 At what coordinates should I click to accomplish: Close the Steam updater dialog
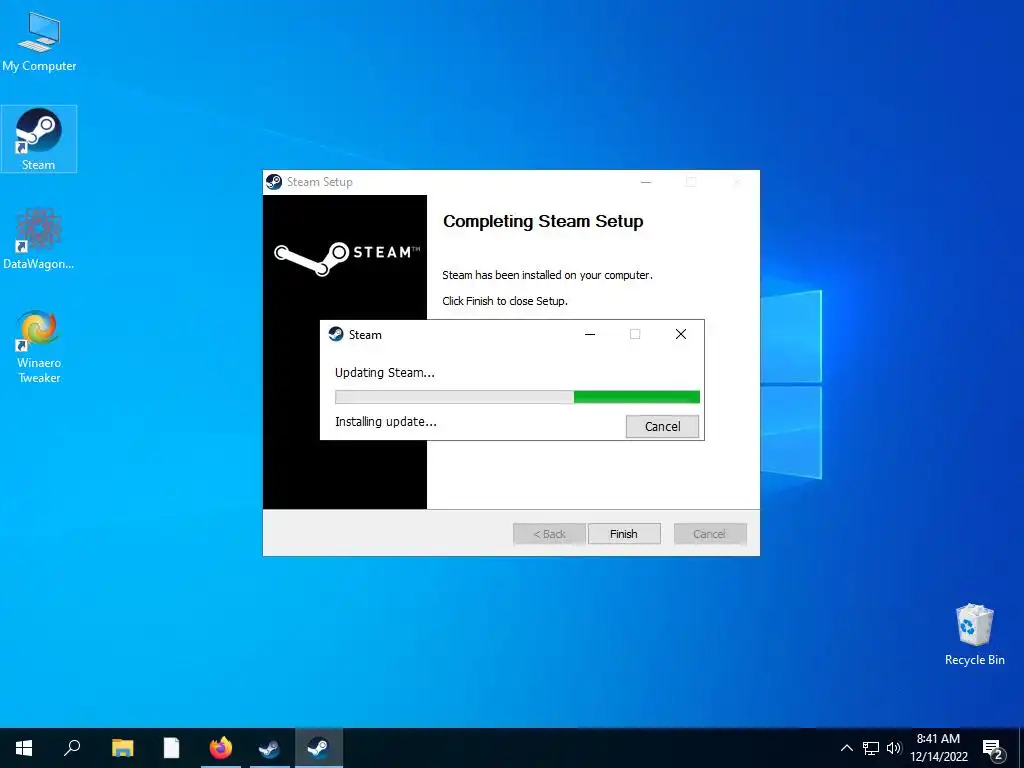pos(680,334)
